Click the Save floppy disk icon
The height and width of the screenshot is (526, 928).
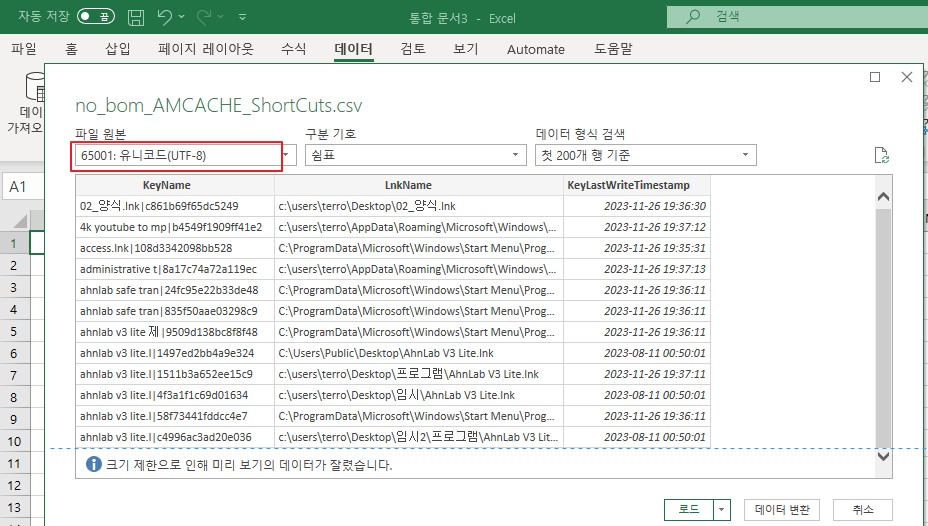(x=136, y=17)
